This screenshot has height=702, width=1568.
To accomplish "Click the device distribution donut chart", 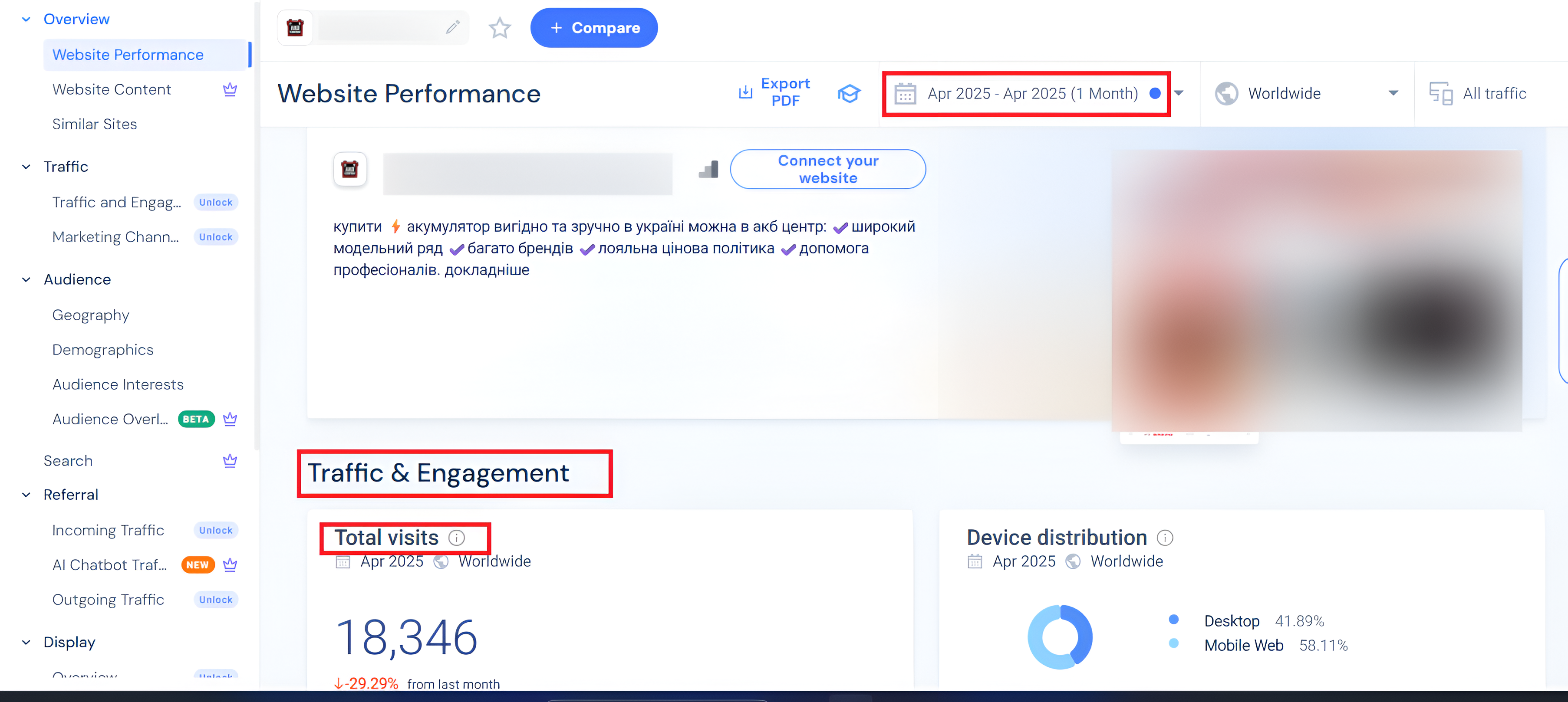I will pyautogui.click(x=1060, y=637).
